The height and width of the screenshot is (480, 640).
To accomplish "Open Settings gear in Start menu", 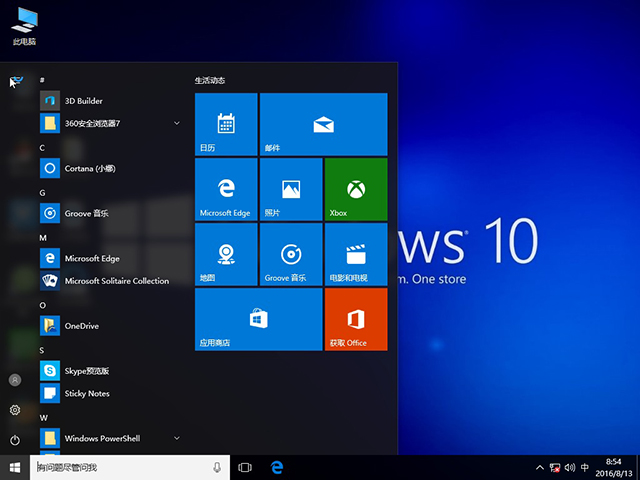I will (x=15, y=410).
